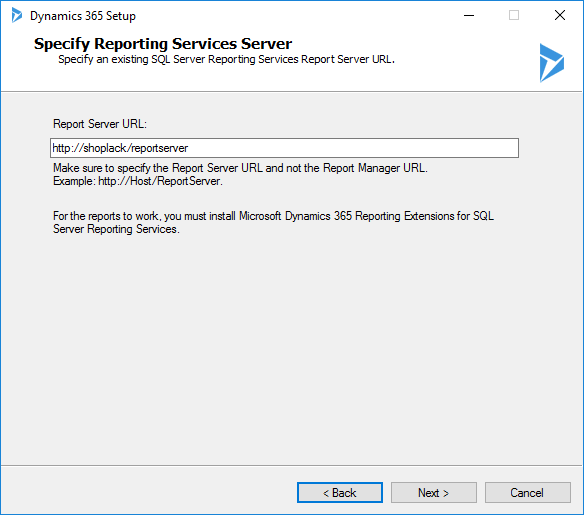Click the large Dynamics 365 header logo
The height and width of the screenshot is (515, 584).
[552, 63]
